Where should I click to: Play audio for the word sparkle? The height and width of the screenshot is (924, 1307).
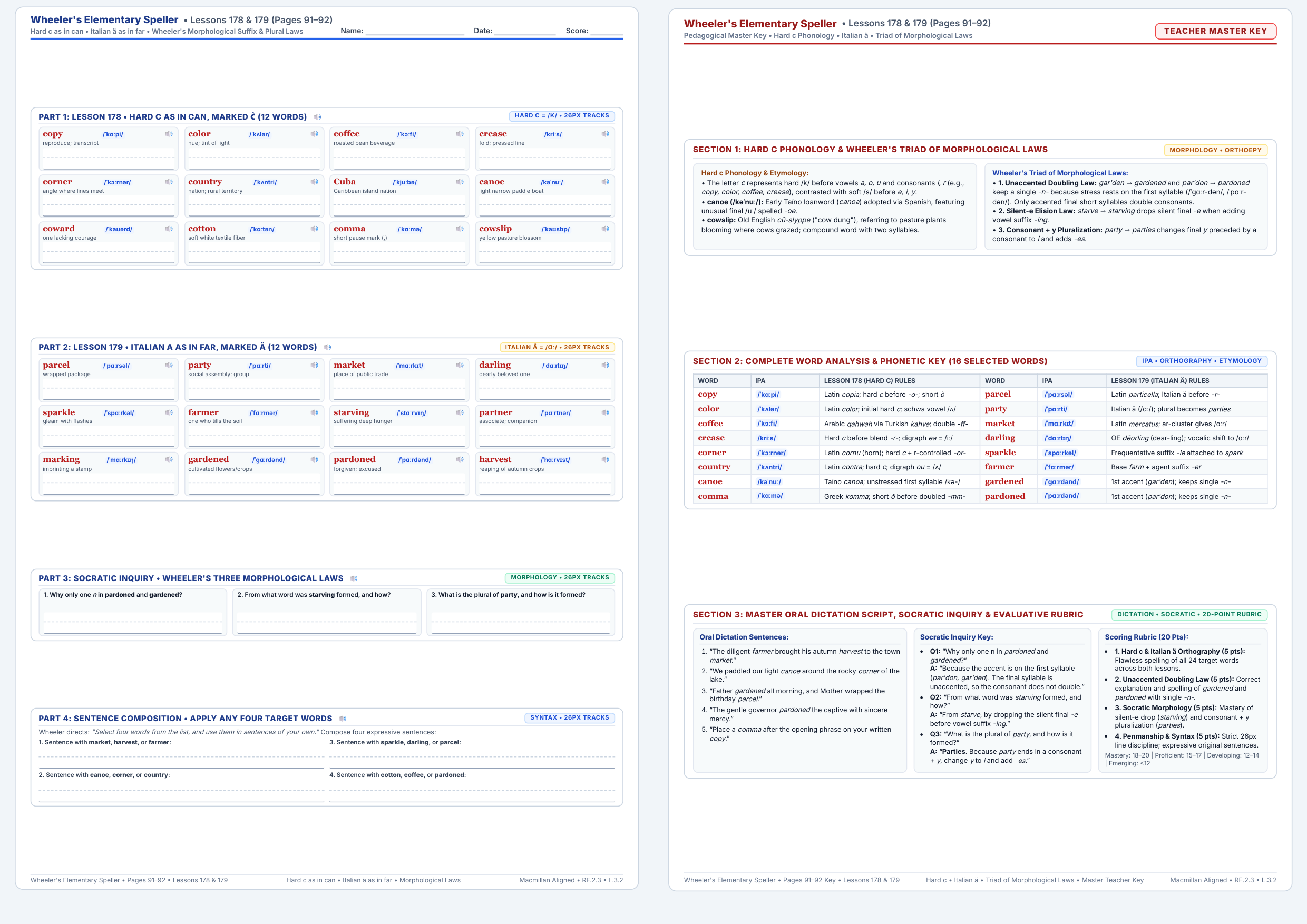tap(169, 412)
